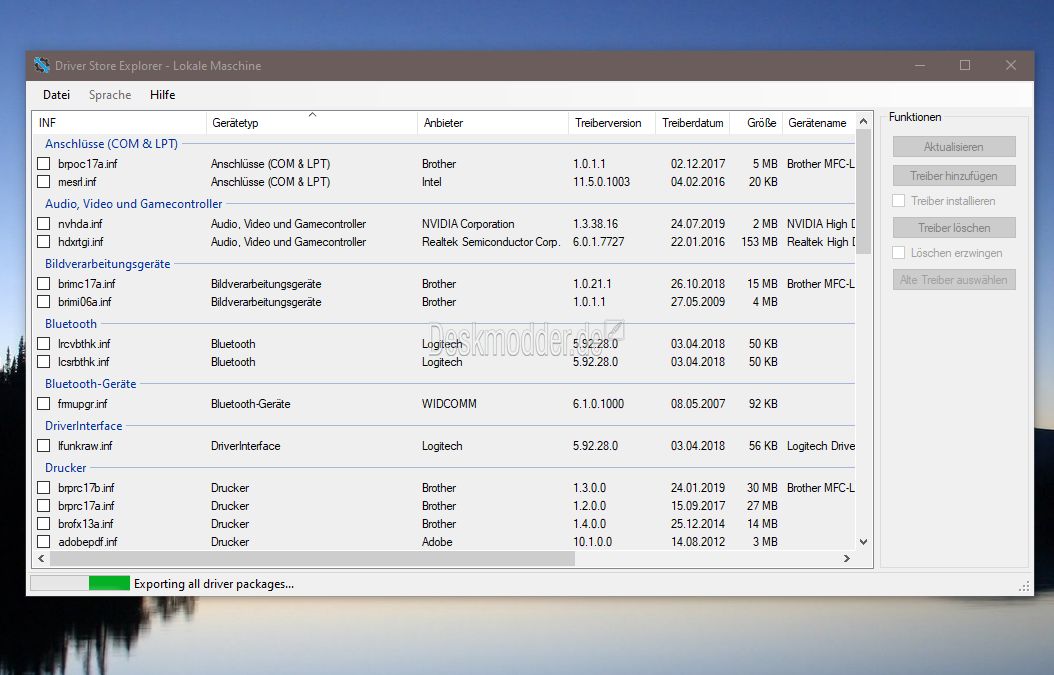Minimize the Driver Store Explorer window
The width and height of the screenshot is (1054, 675).
(920, 65)
